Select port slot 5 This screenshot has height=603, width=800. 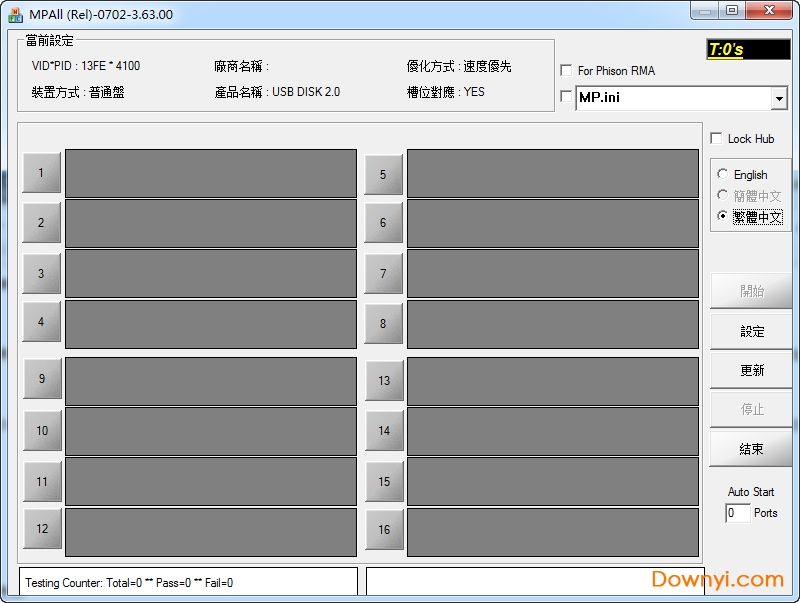pyautogui.click(x=384, y=172)
